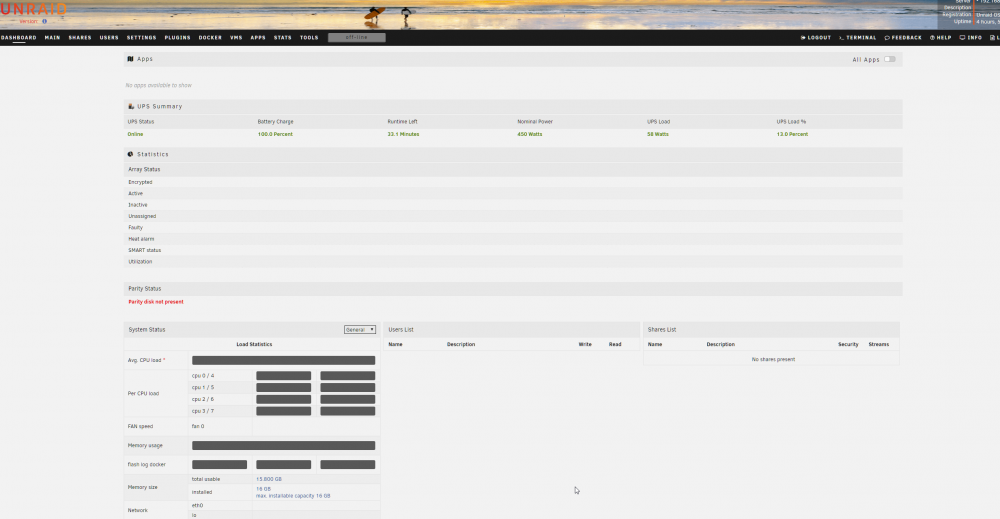Image resolution: width=1000 pixels, height=519 pixels.
Task: Click the 'eth0' network row
Action: click(284, 505)
